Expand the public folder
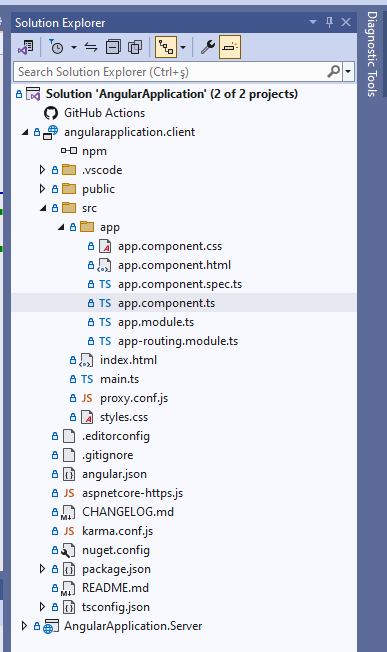 (x=42, y=189)
